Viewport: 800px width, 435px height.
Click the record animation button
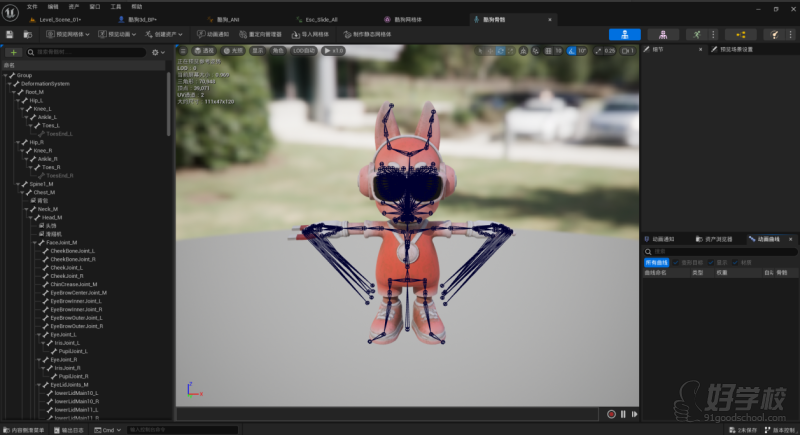[611, 414]
